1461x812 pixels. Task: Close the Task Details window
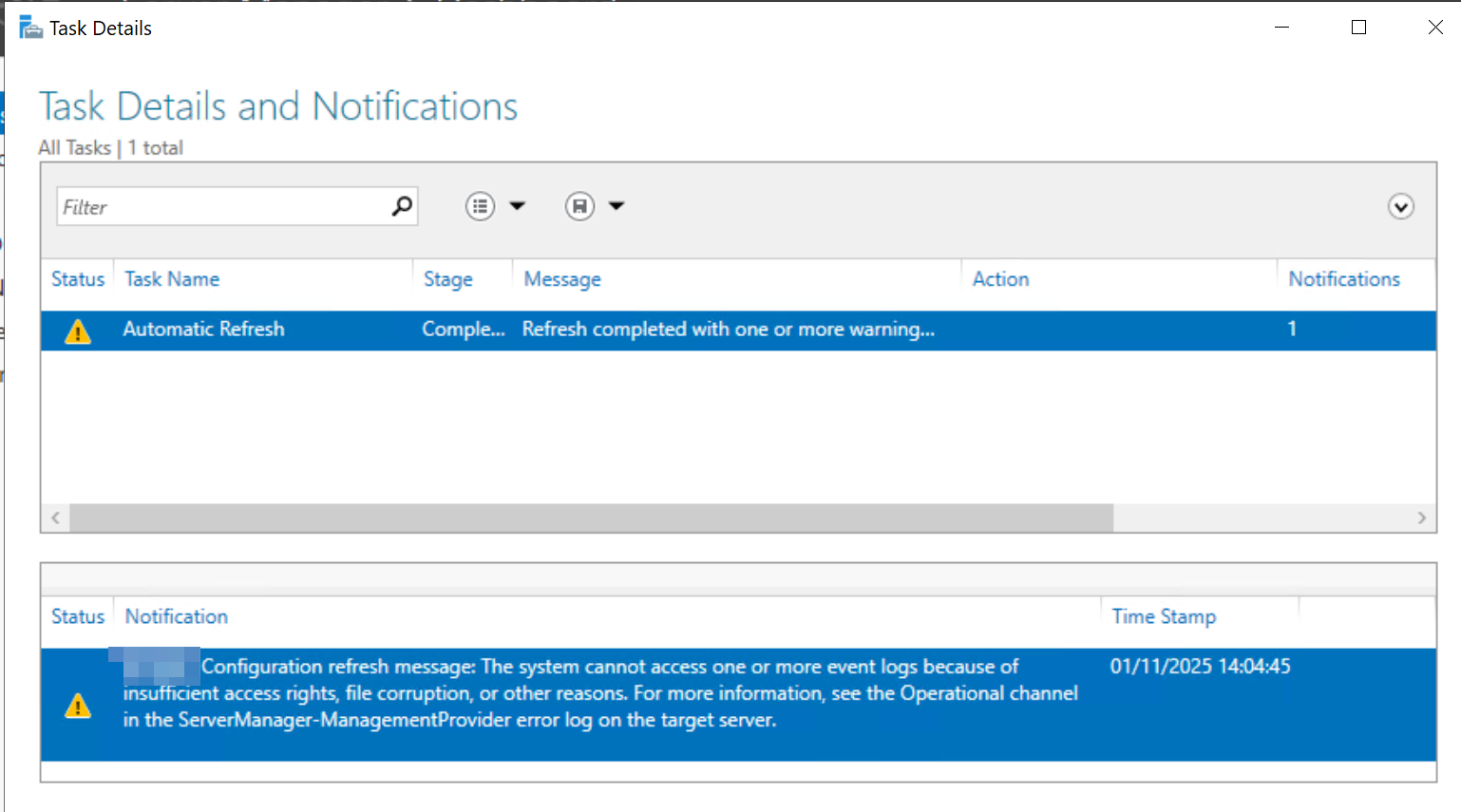click(x=1435, y=28)
